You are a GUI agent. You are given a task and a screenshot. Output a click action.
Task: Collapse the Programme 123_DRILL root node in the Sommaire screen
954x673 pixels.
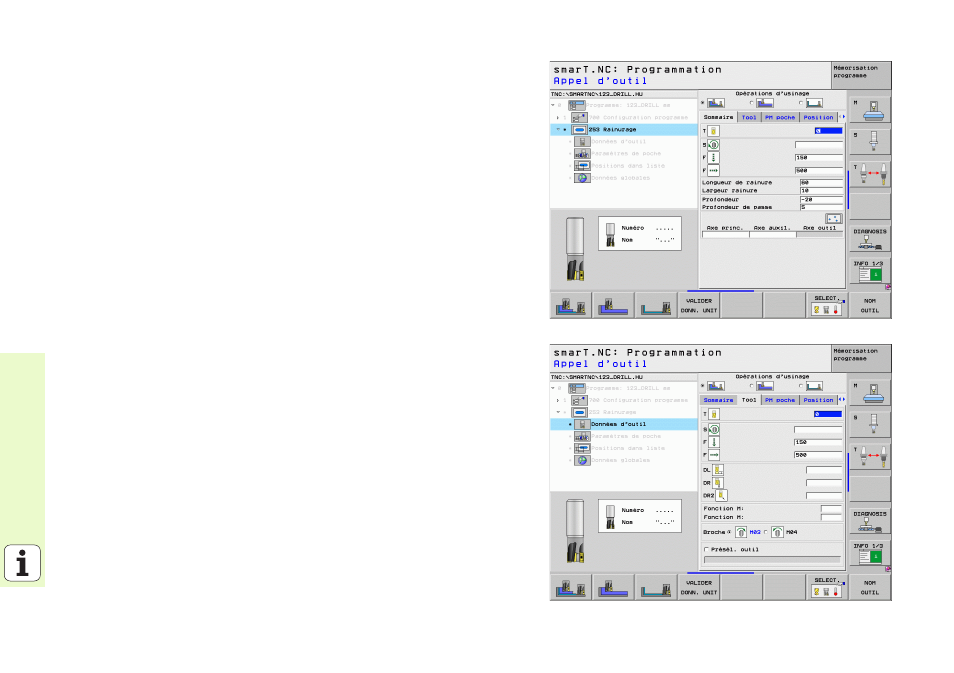tap(553, 105)
